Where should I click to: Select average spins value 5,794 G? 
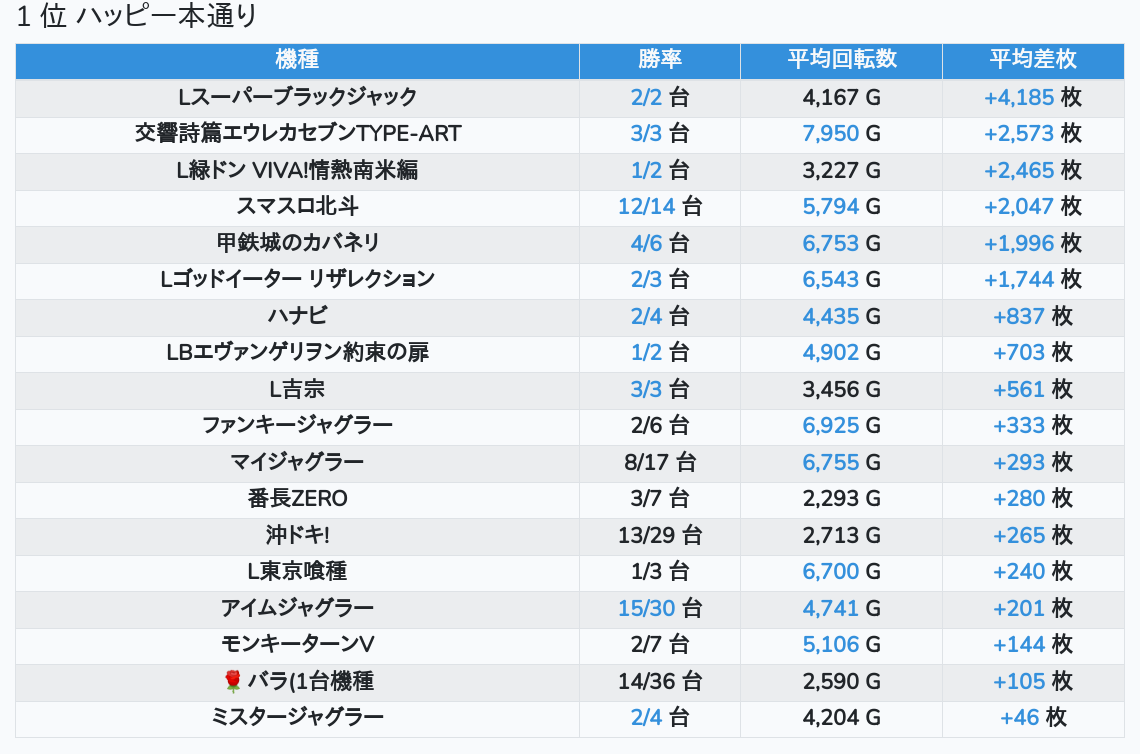[842, 206]
